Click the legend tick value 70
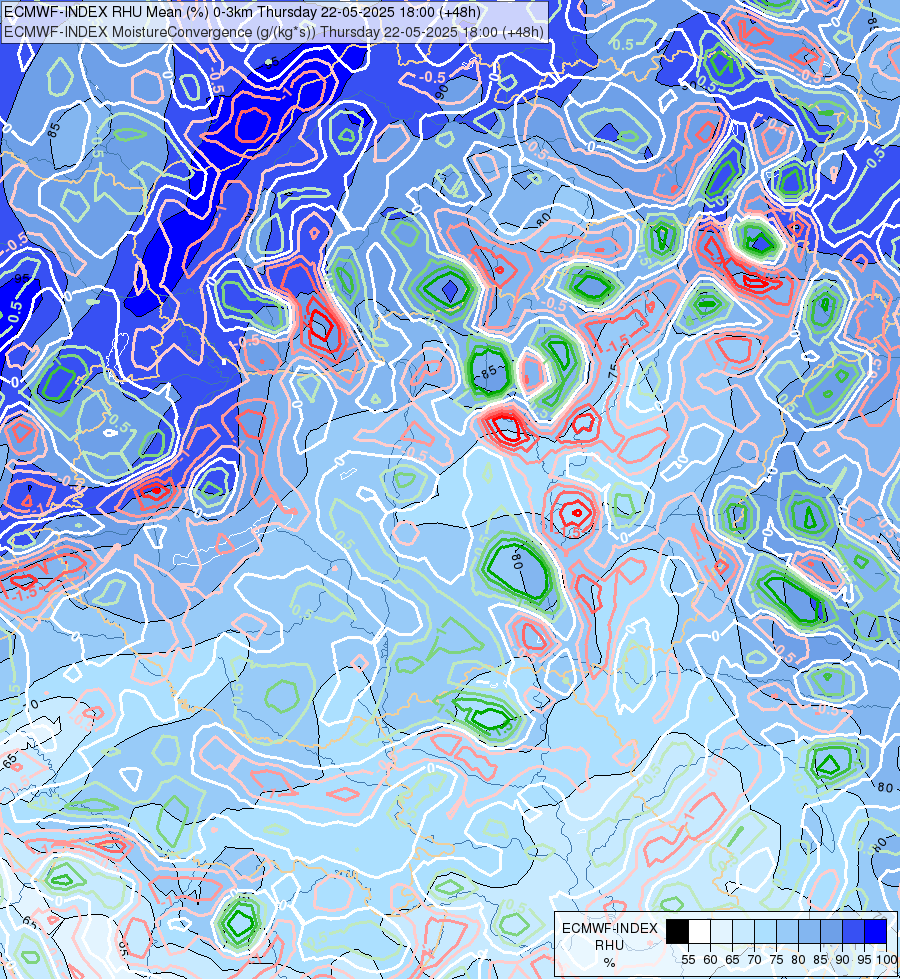 point(754,960)
